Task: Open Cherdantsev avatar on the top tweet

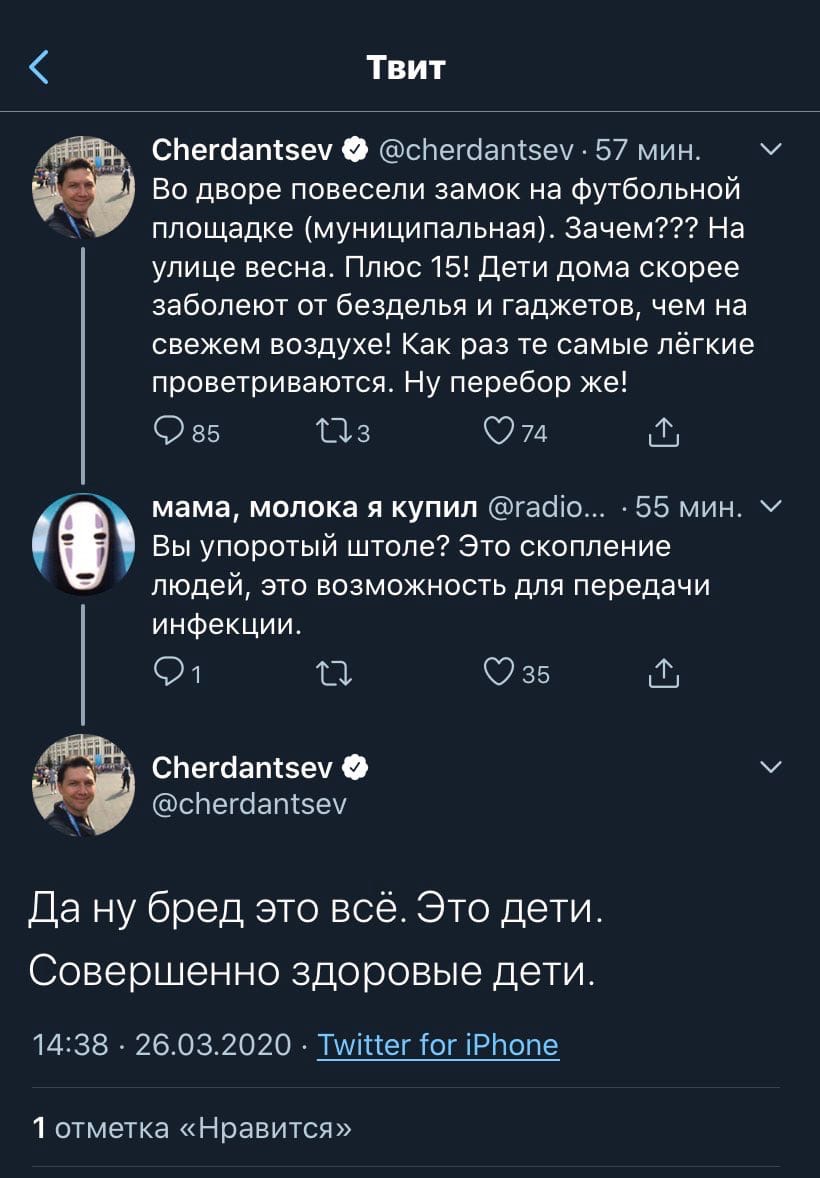Action: [x=83, y=188]
